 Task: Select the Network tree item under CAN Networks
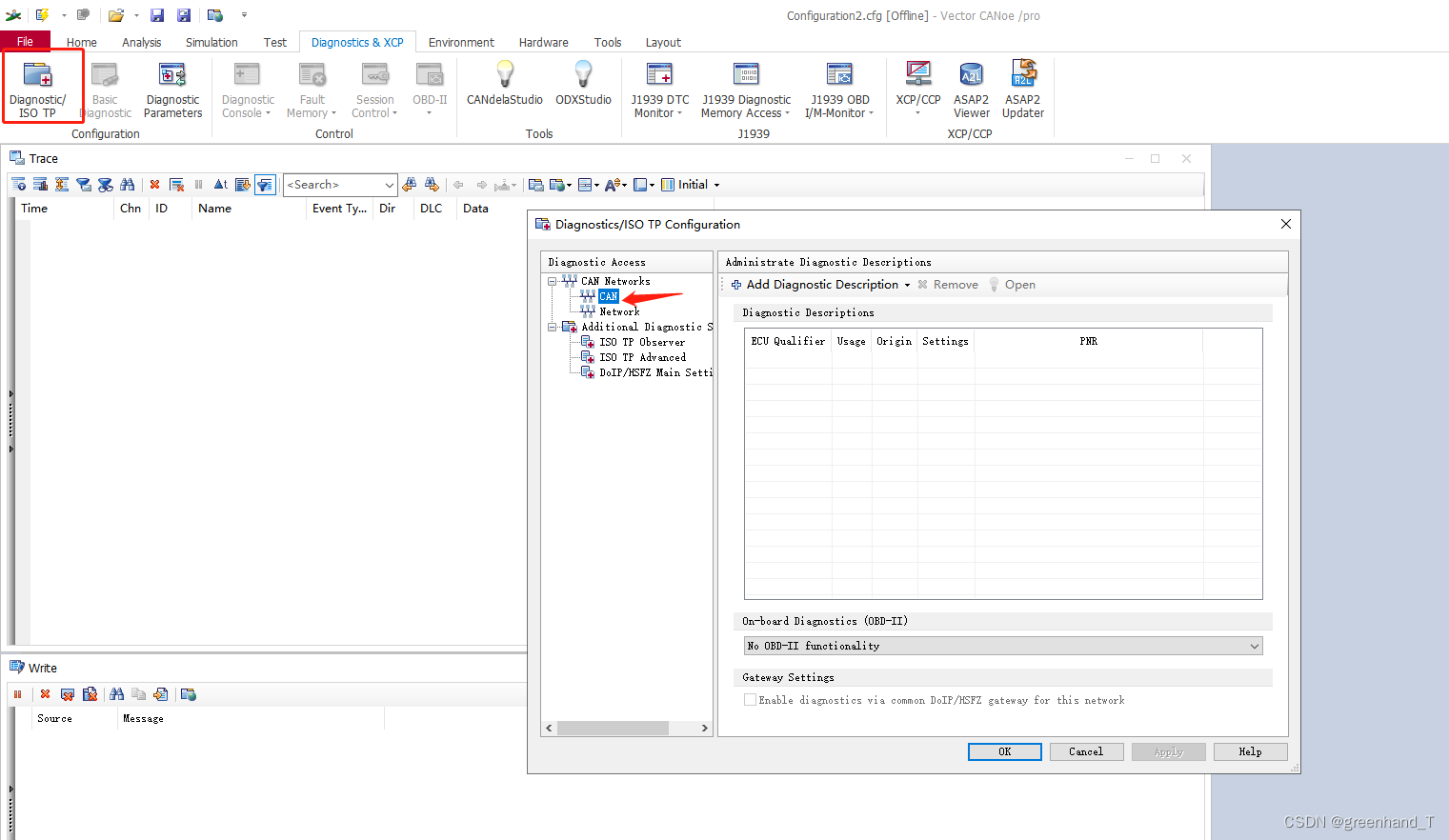pos(619,312)
